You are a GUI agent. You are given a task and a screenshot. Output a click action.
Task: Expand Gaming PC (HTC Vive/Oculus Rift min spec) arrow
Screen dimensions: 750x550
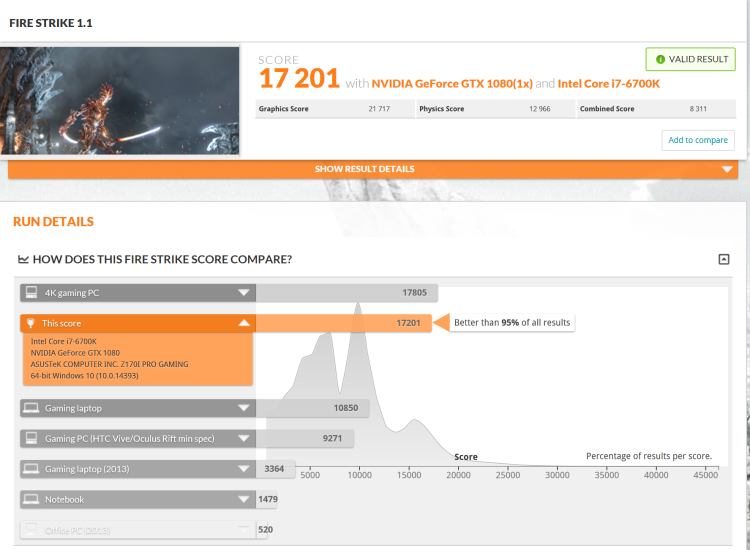[x=244, y=439]
